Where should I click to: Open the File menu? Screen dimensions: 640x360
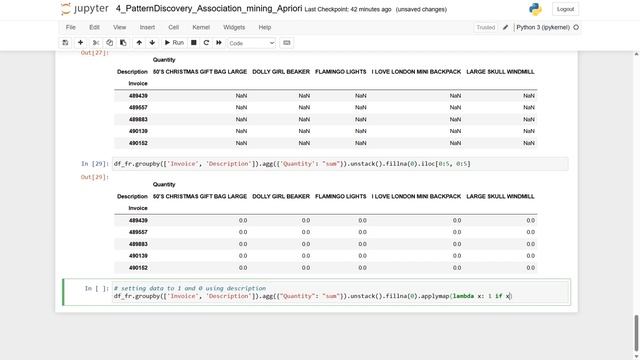[71, 27]
